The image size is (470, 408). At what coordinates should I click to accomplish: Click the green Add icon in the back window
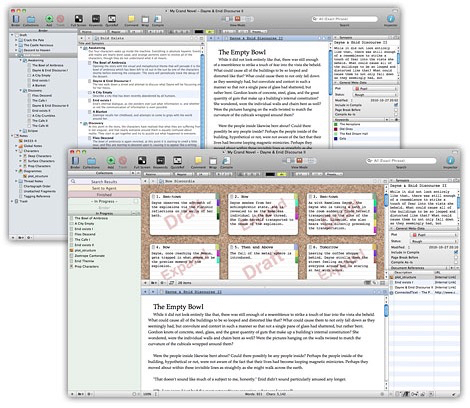49,19
